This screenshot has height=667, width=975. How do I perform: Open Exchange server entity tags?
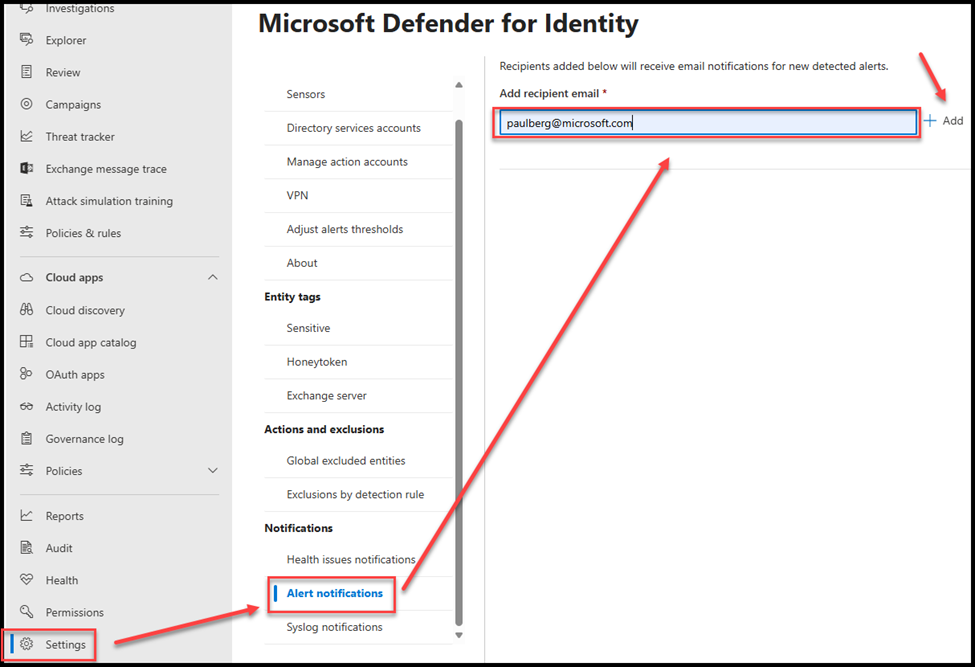(326, 395)
